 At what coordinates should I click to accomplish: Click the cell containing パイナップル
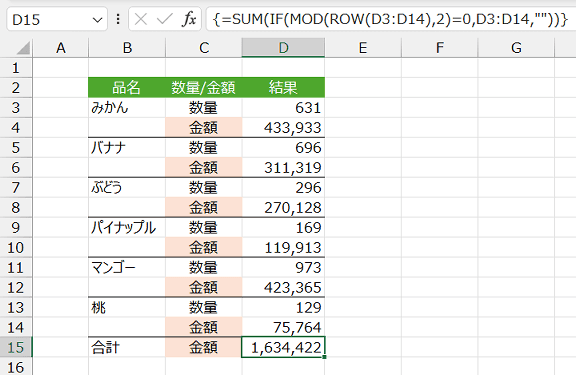coord(127,227)
